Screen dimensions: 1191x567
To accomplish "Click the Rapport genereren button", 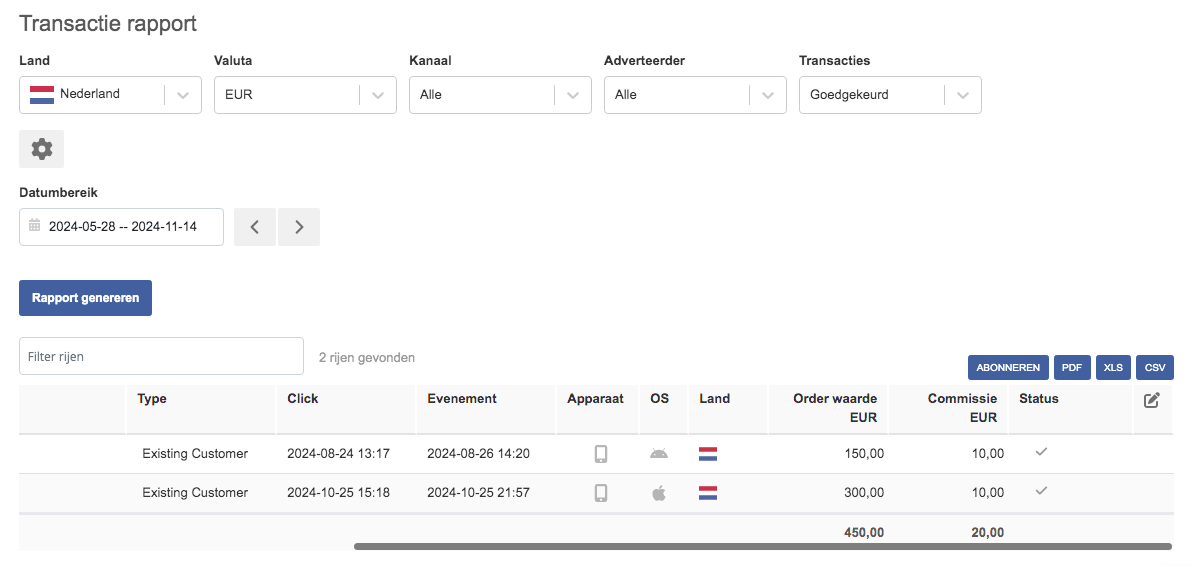I will [85, 298].
